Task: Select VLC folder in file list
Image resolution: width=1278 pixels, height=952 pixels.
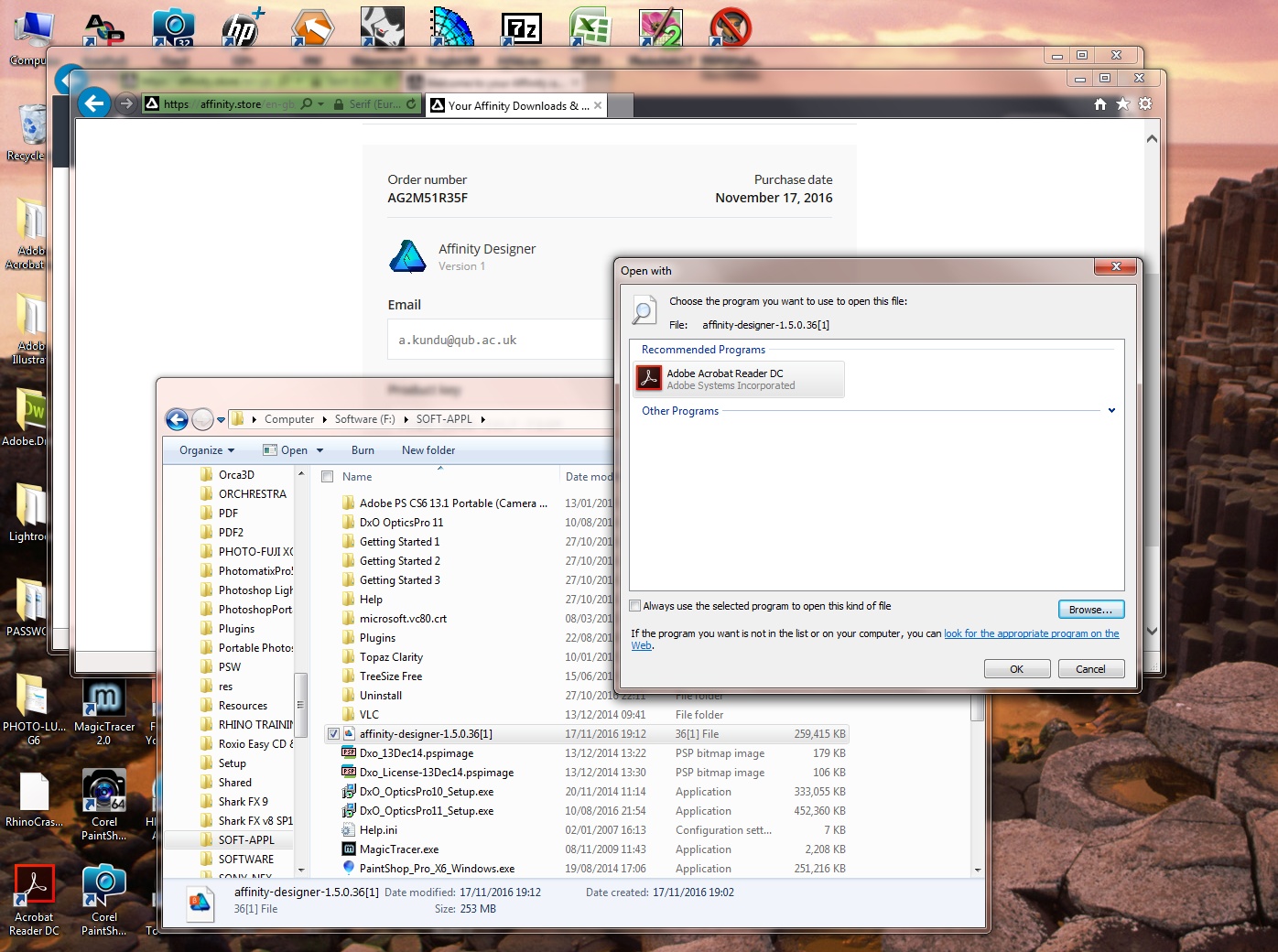Action: 369,715
